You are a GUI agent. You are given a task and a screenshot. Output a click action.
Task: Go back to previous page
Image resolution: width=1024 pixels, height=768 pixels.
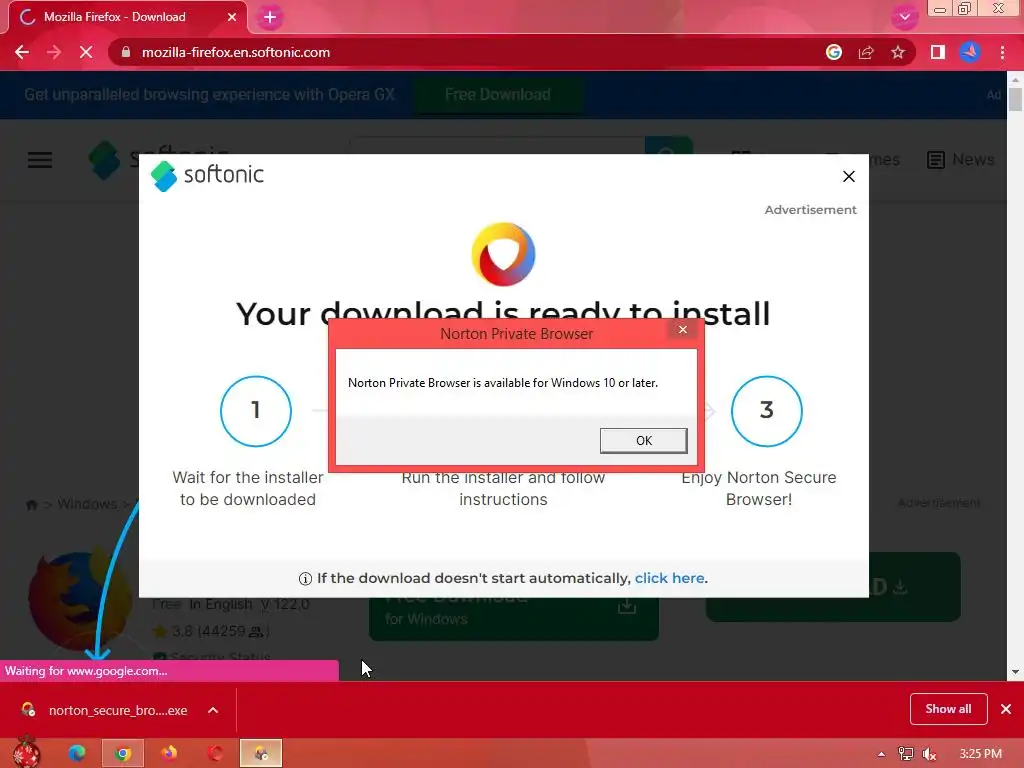coord(22,52)
